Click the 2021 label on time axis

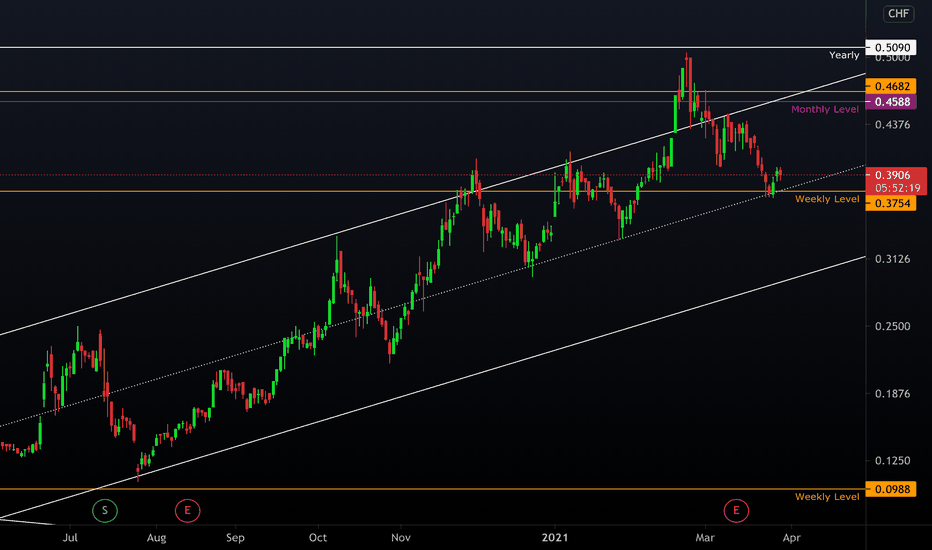click(555, 538)
